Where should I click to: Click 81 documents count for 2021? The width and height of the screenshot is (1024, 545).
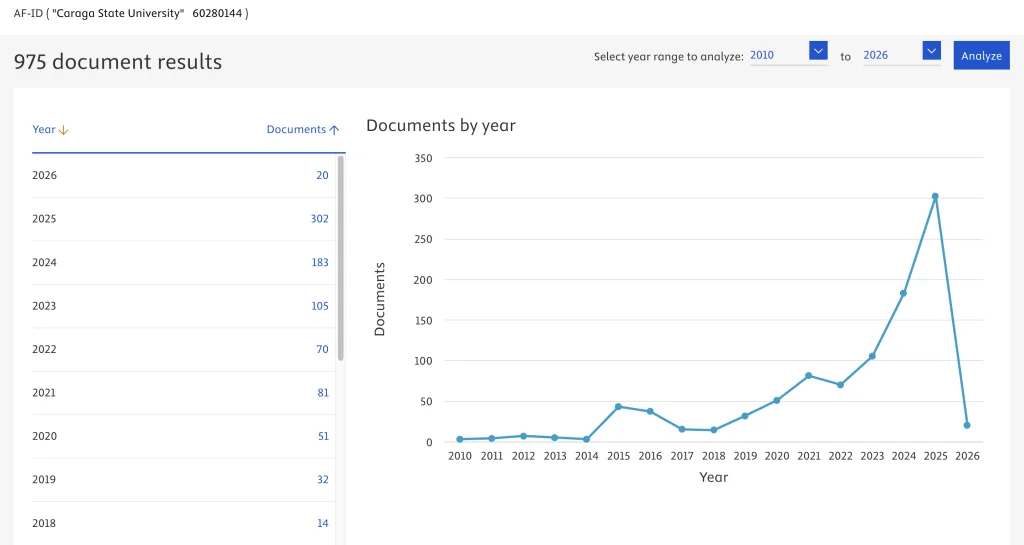(322, 393)
